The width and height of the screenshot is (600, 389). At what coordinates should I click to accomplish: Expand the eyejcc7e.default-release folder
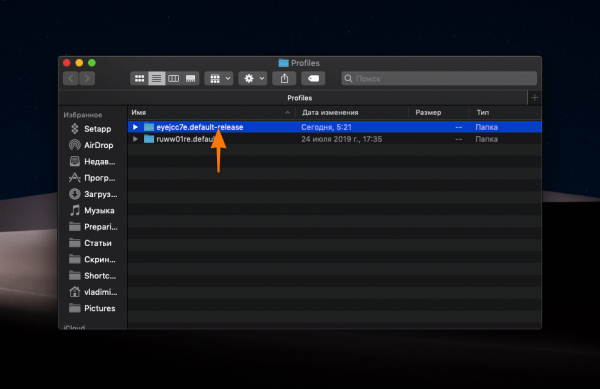135,127
